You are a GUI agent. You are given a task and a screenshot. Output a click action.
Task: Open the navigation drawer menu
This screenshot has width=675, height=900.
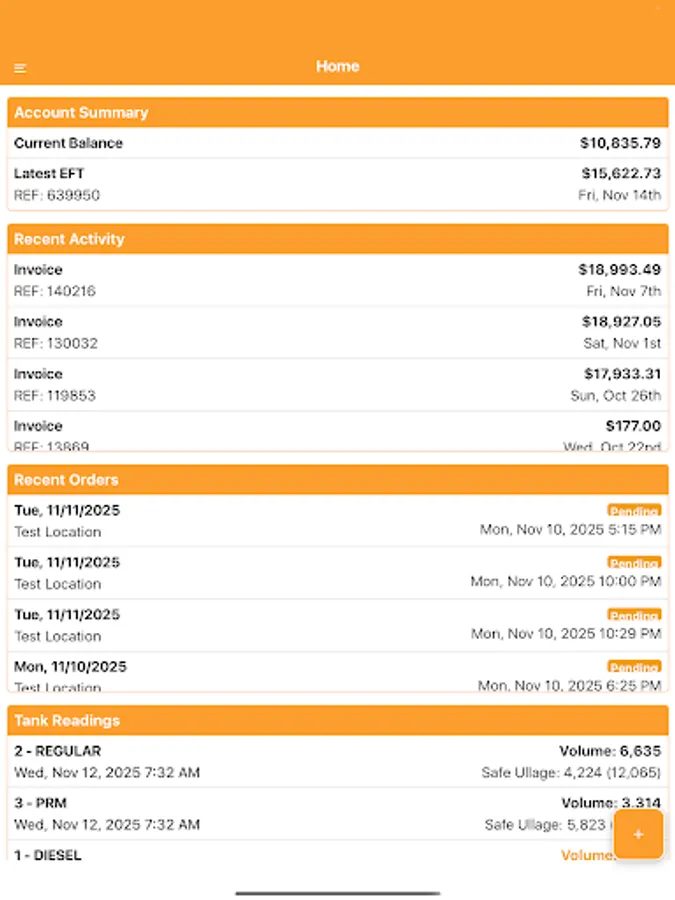coord(20,66)
